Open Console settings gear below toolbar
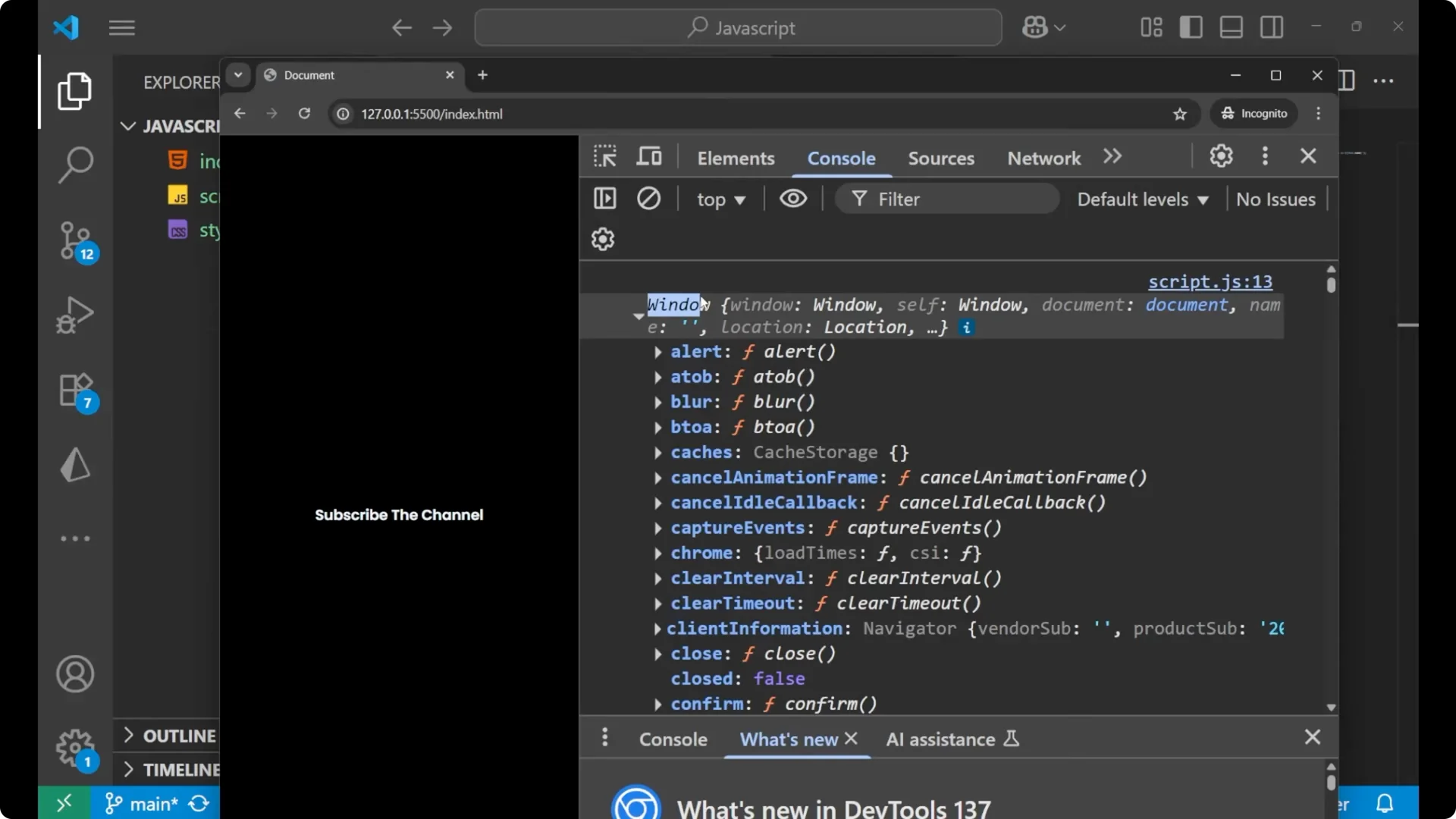Image resolution: width=1456 pixels, height=819 pixels. pyautogui.click(x=603, y=240)
